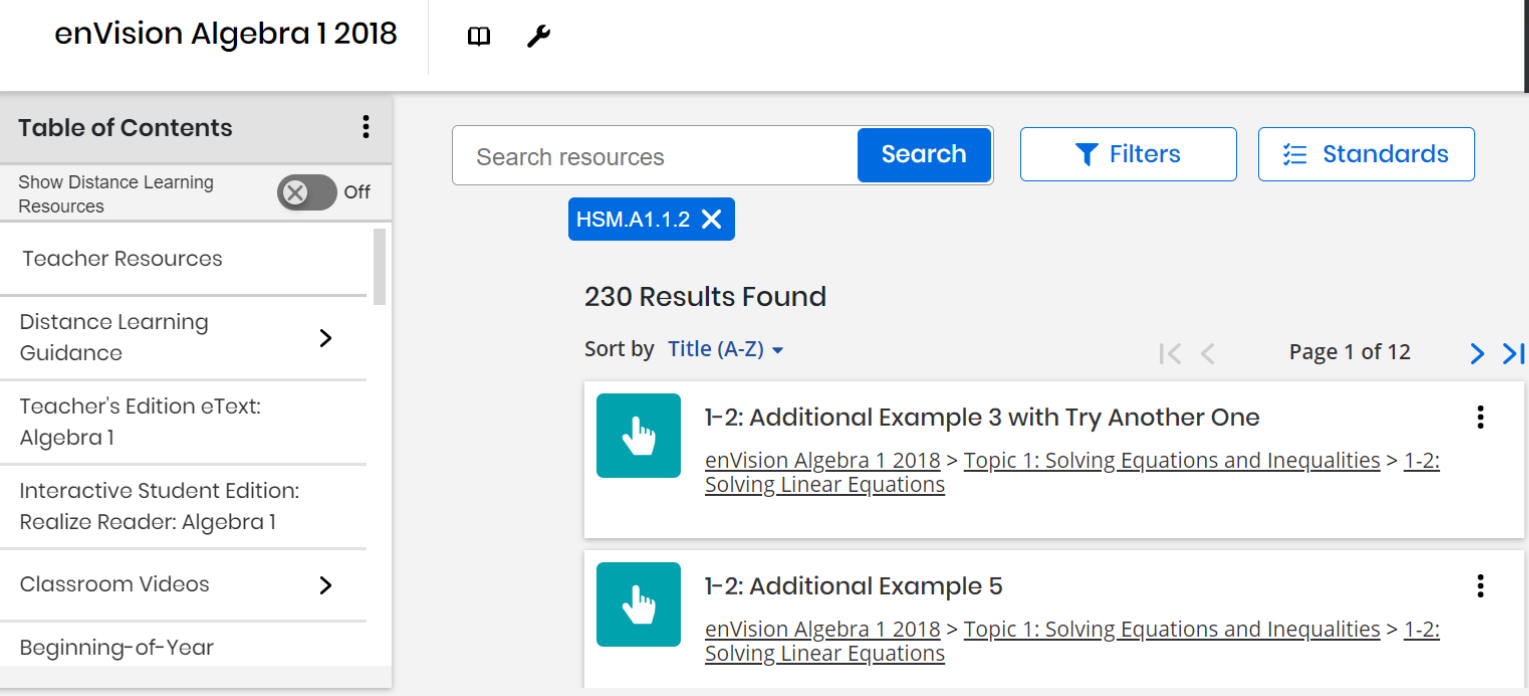Open 1-2: Additional Example 5 title
Image resolution: width=1529 pixels, height=696 pixels.
tap(853, 587)
